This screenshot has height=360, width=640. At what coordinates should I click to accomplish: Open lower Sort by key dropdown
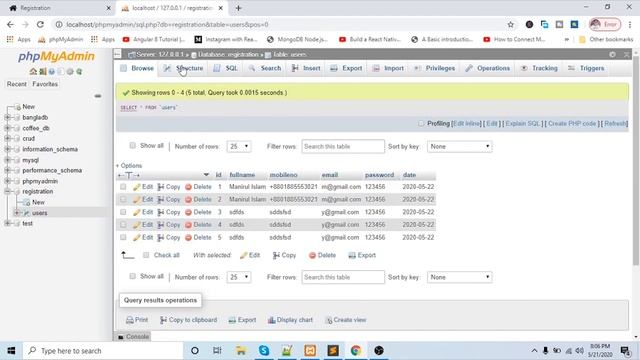click(460, 277)
